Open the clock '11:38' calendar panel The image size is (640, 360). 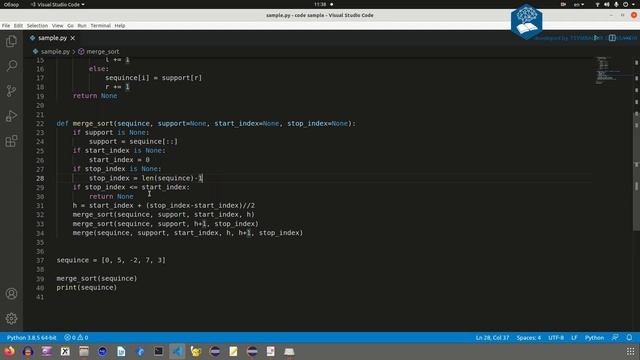[x=320, y=4]
